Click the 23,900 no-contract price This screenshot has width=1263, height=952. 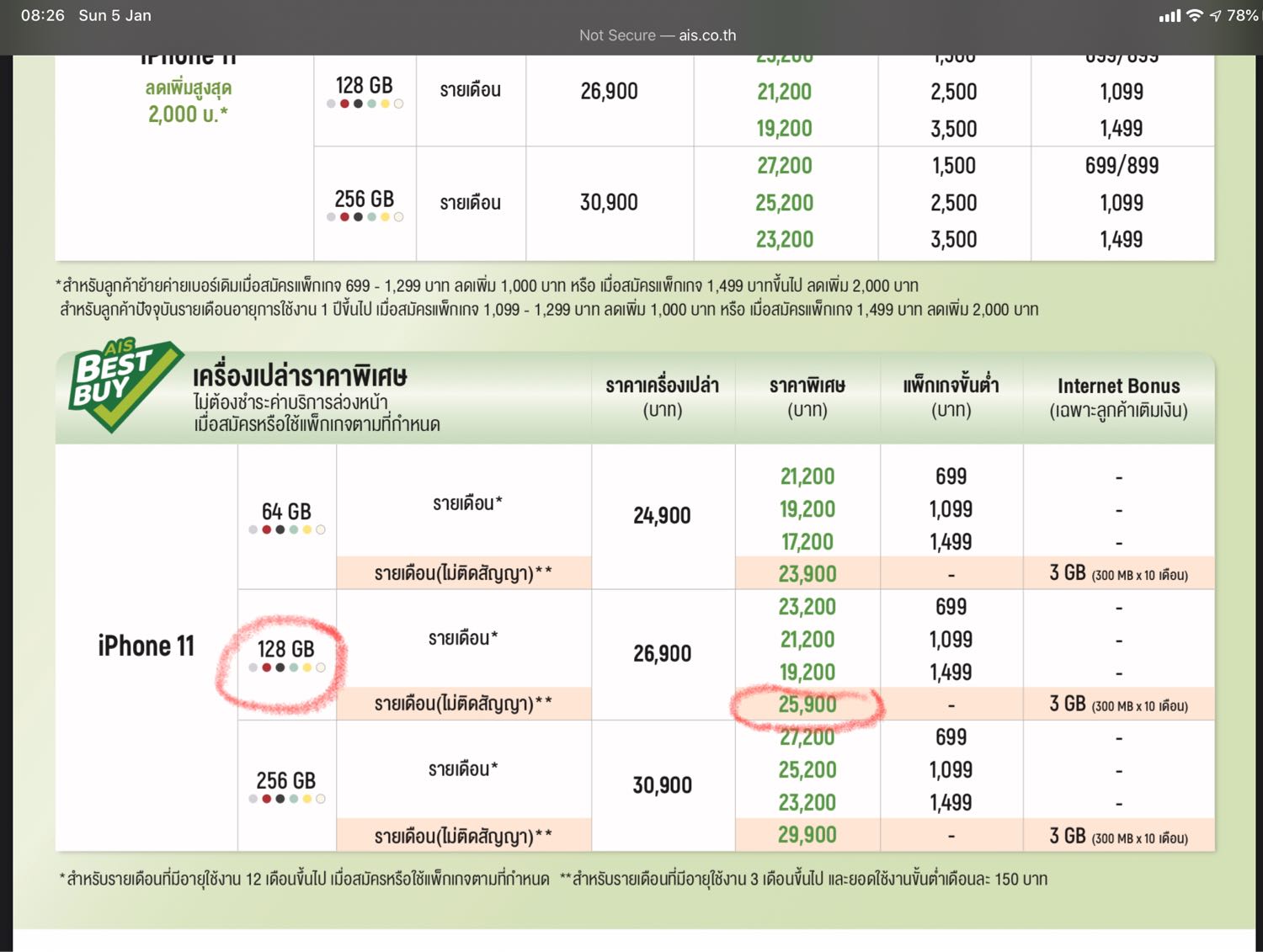coord(807,574)
